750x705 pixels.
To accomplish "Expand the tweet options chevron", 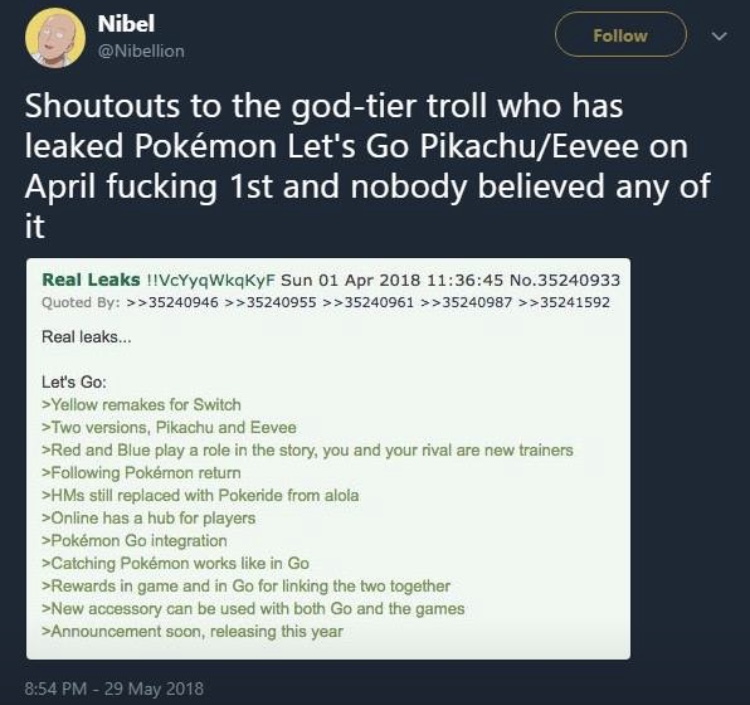I will (719, 36).
